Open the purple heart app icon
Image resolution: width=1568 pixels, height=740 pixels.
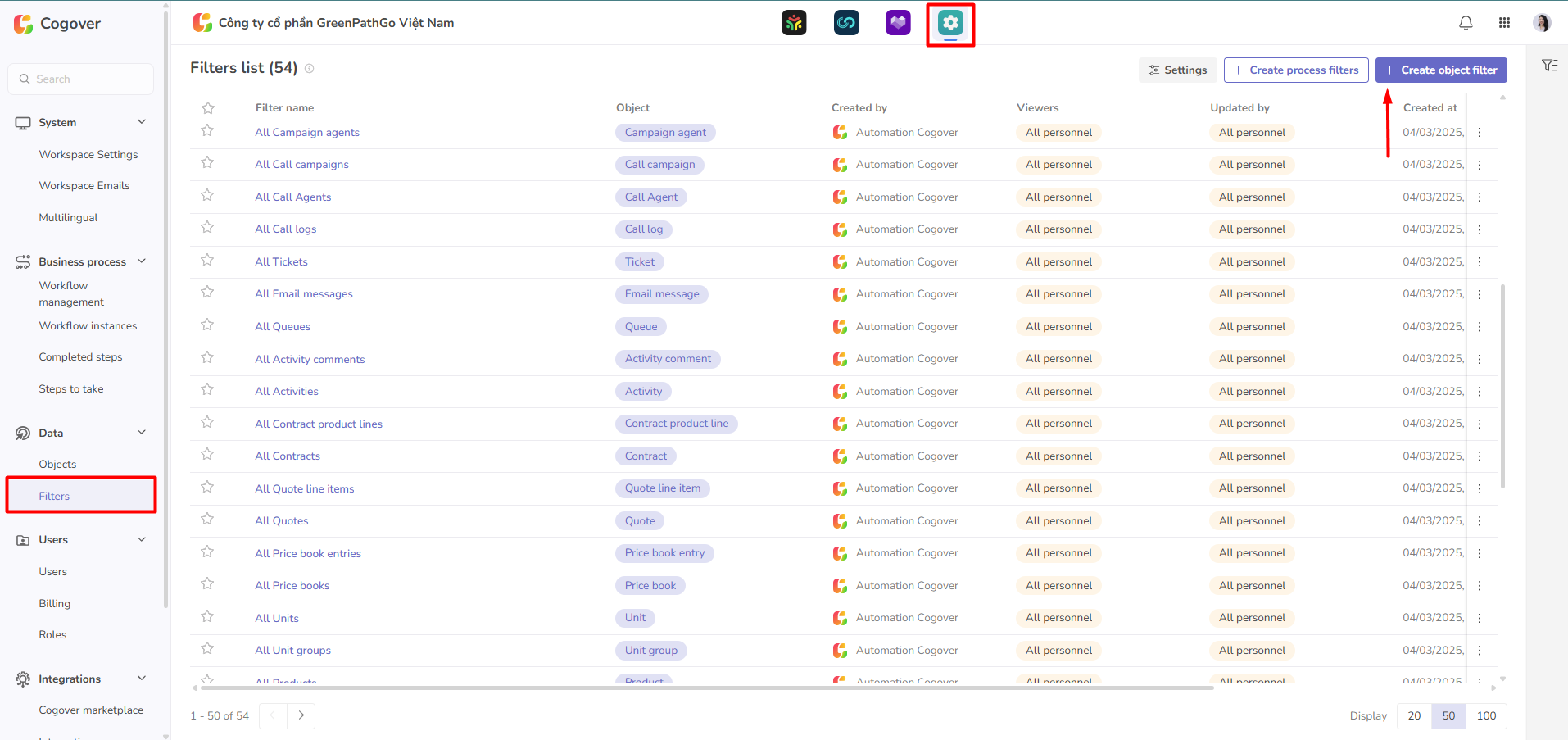pyautogui.click(x=898, y=23)
